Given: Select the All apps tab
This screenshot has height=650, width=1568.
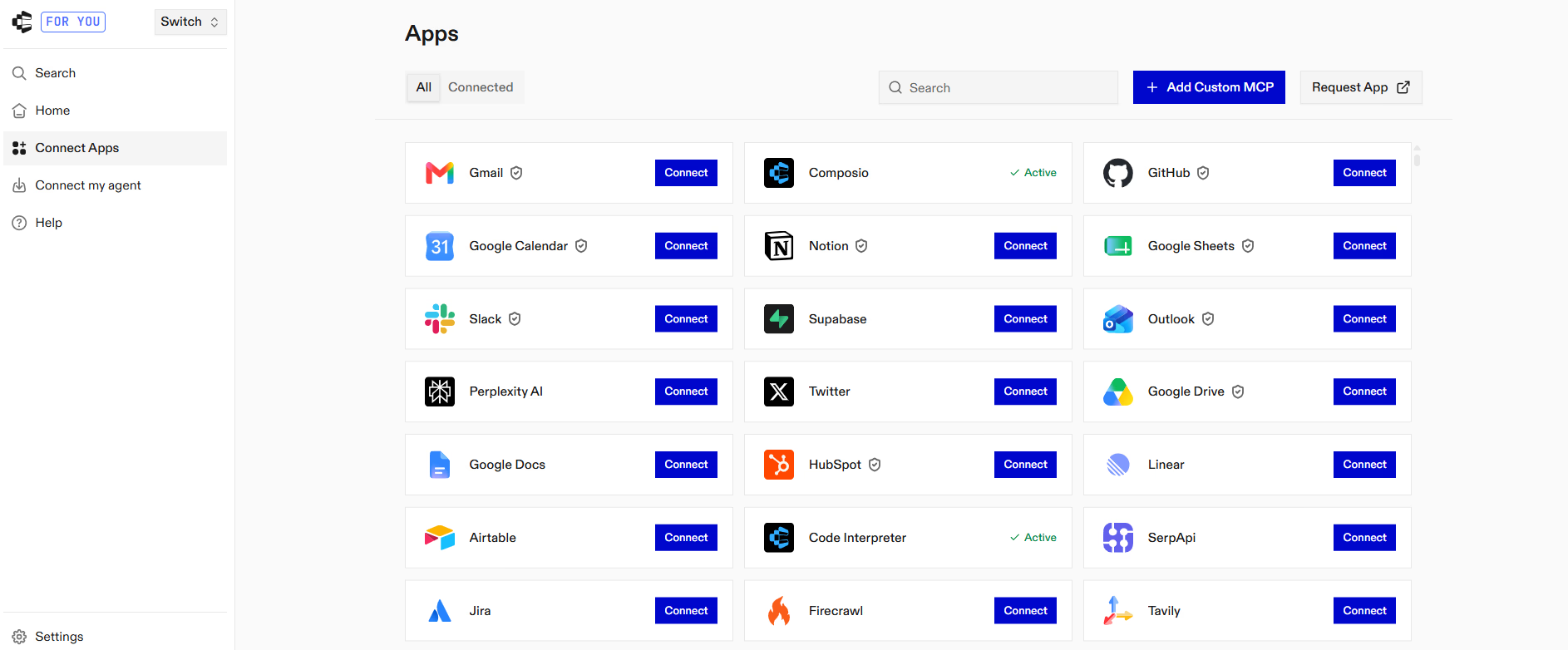Looking at the screenshot, I should (x=424, y=87).
